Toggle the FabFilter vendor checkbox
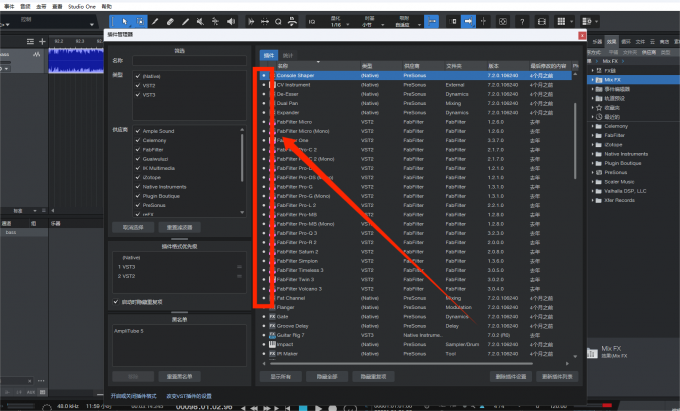Image resolution: width=680 pixels, height=411 pixels. (x=138, y=150)
